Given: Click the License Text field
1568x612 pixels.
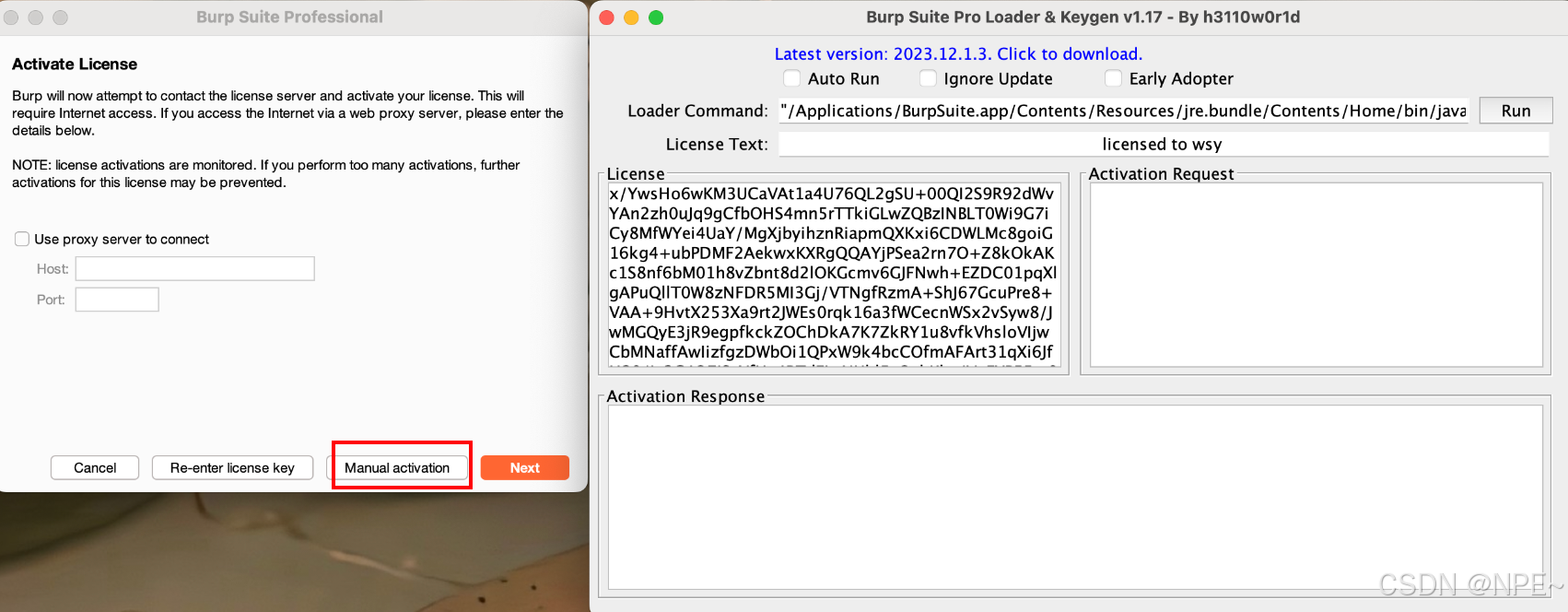Looking at the screenshot, I should pyautogui.click(x=1163, y=144).
